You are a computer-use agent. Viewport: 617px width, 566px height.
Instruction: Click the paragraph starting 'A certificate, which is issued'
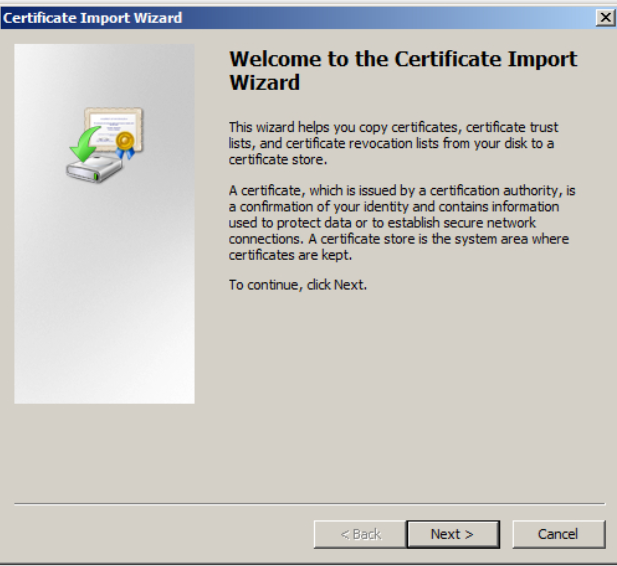pyautogui.click(x=402, y=222)
